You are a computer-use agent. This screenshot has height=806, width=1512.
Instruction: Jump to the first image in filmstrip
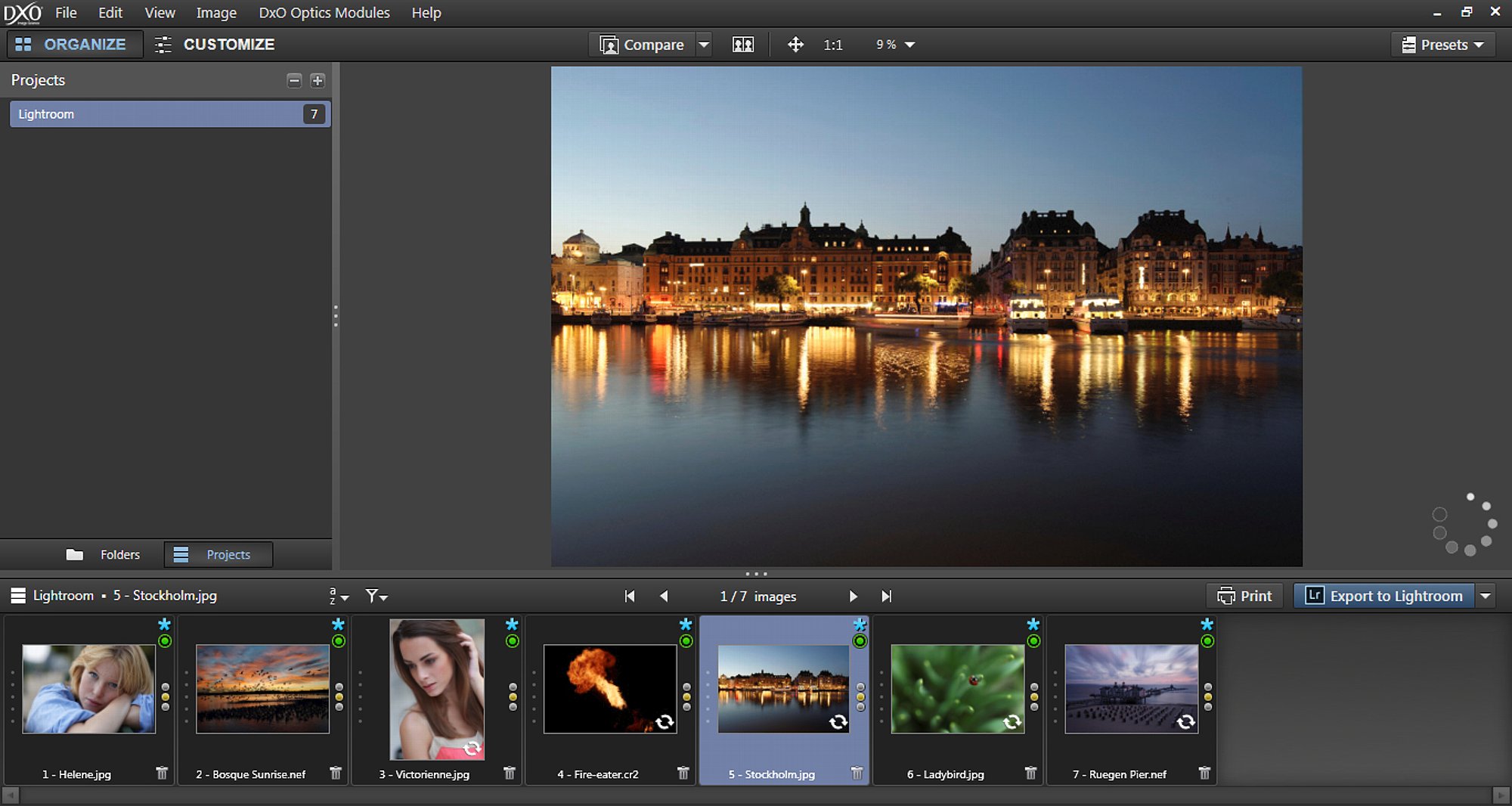pyautogui.click(x=630, y=596)
